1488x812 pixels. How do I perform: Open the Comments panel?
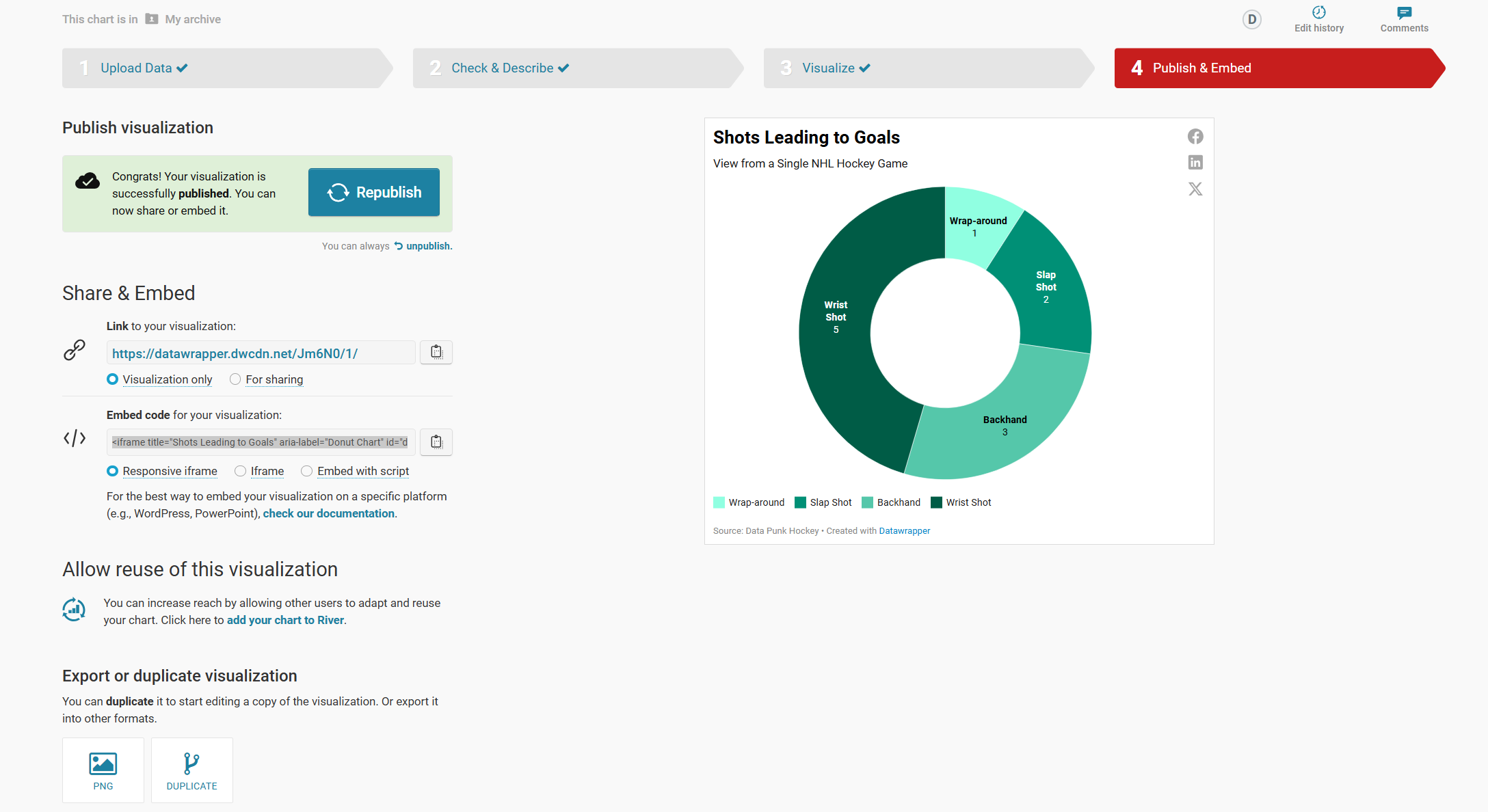pos(1404,19)
